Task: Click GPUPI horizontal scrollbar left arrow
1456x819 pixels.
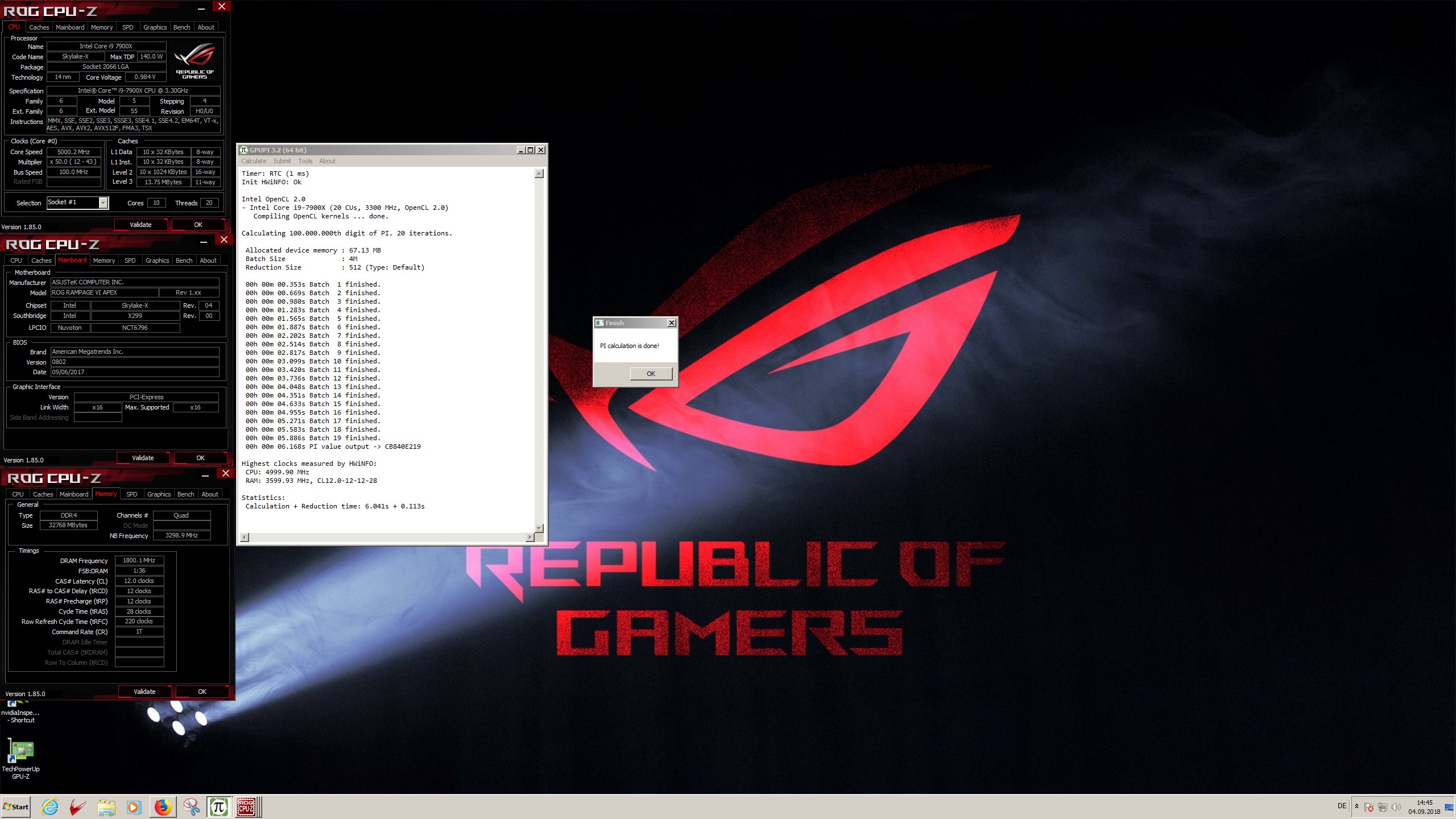Action: (x=245, y=537)
